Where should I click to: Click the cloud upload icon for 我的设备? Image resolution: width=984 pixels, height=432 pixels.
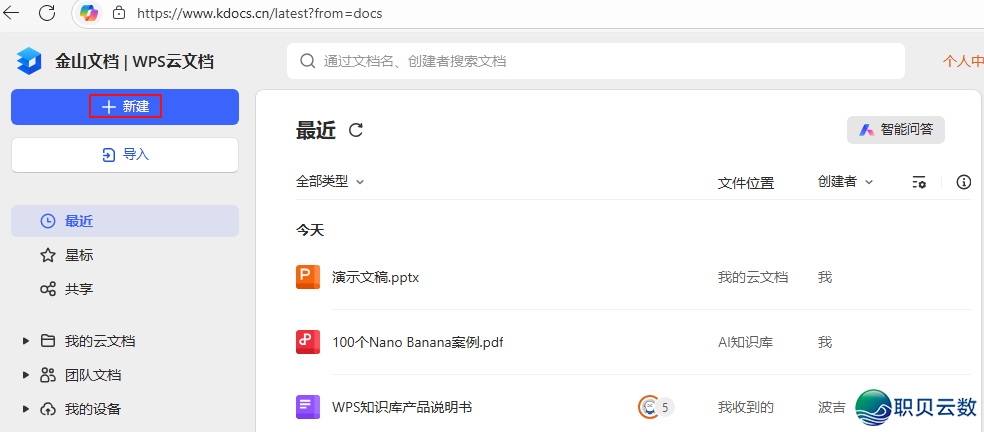click(48, 409)
